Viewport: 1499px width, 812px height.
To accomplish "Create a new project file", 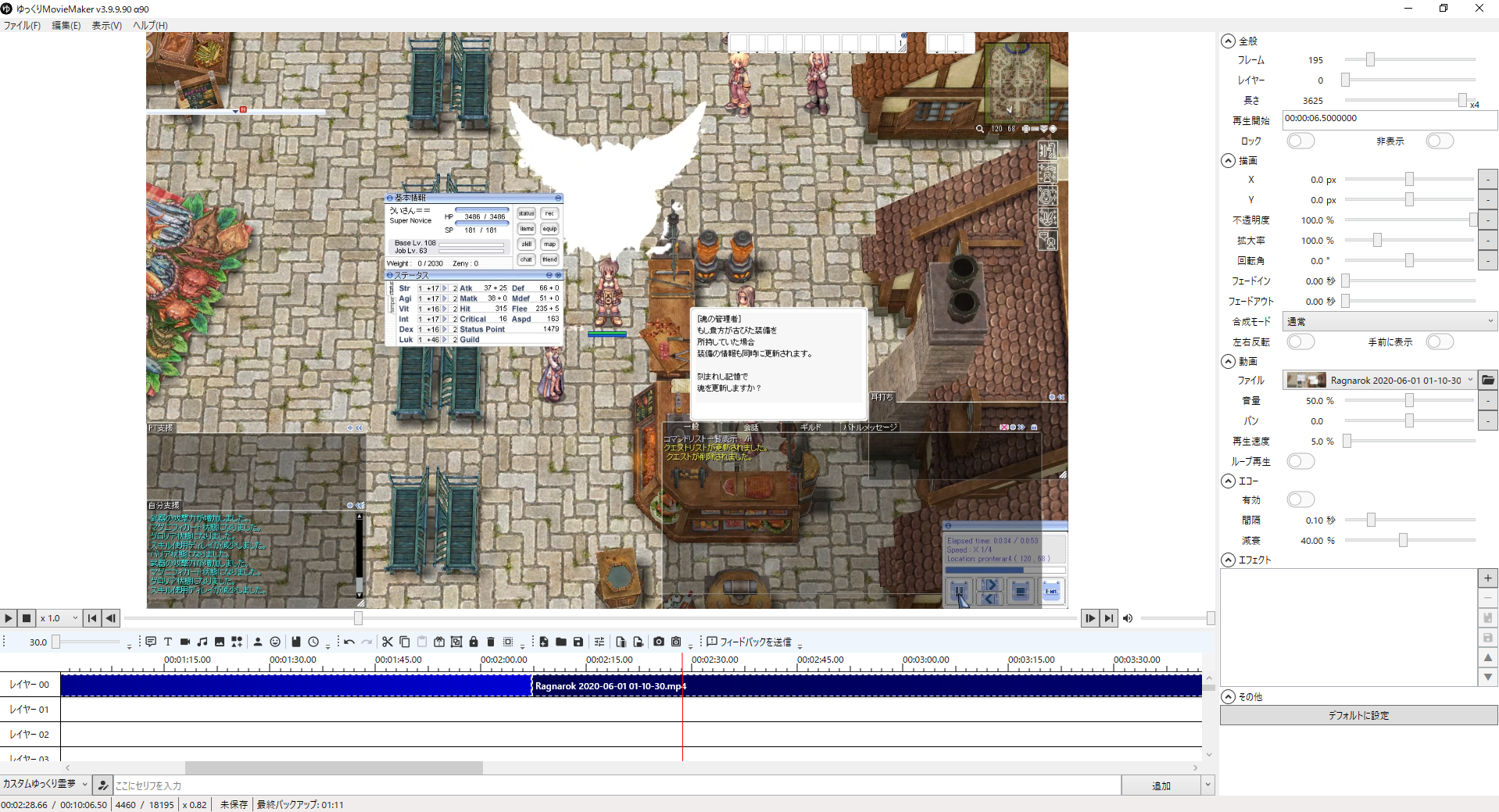I will [x=544, y=642].
